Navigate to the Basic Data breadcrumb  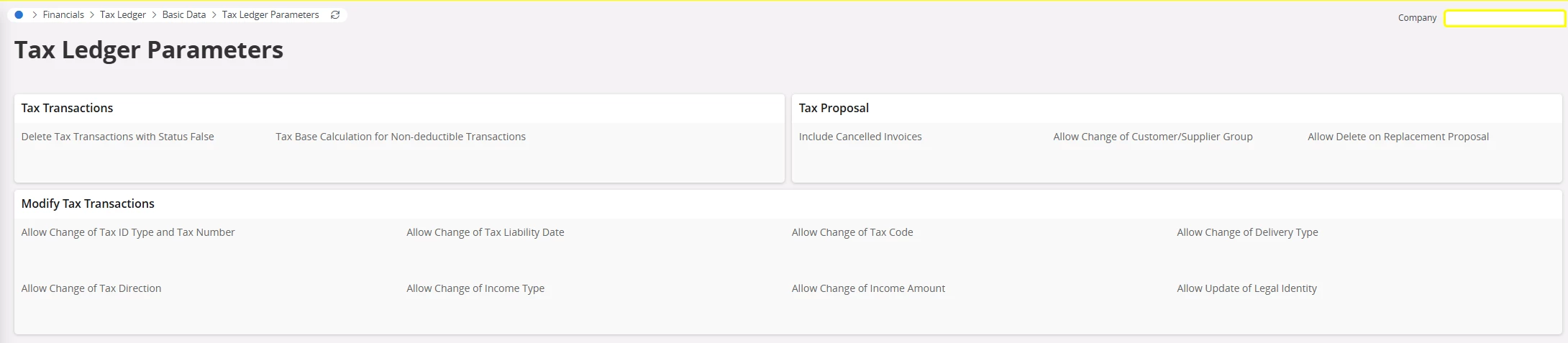point(184,14)
